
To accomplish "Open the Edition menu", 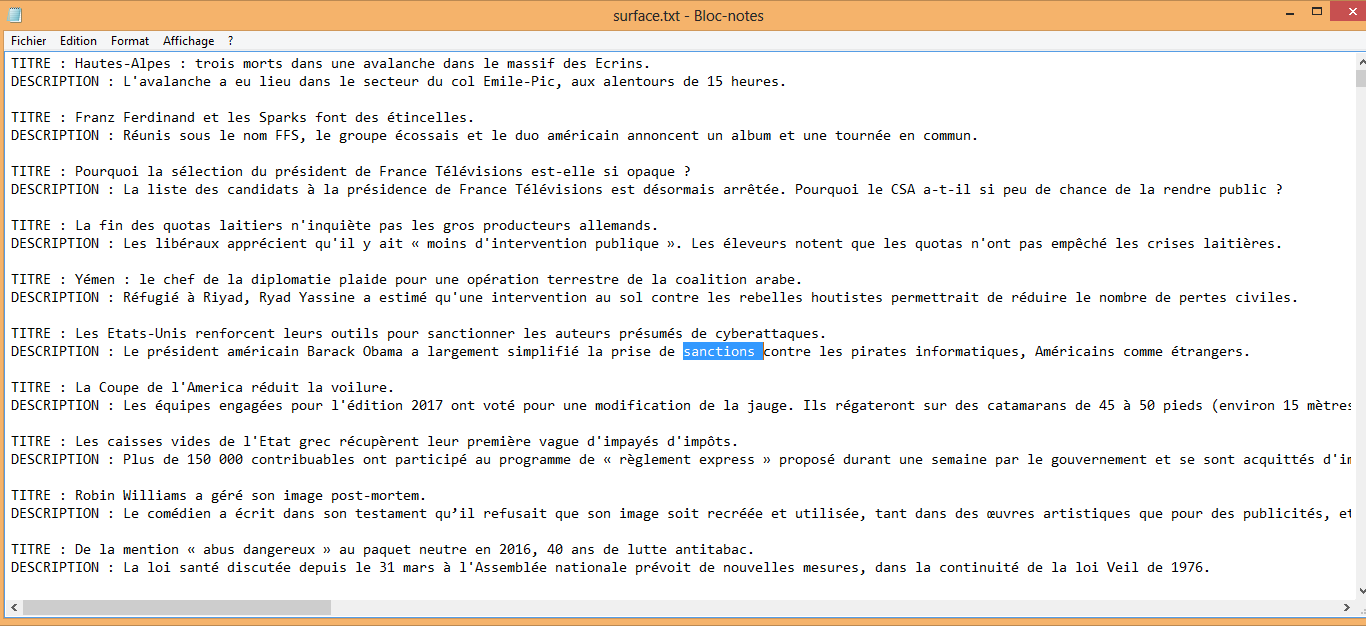I will pyautogui.click(x=78, y=41).
